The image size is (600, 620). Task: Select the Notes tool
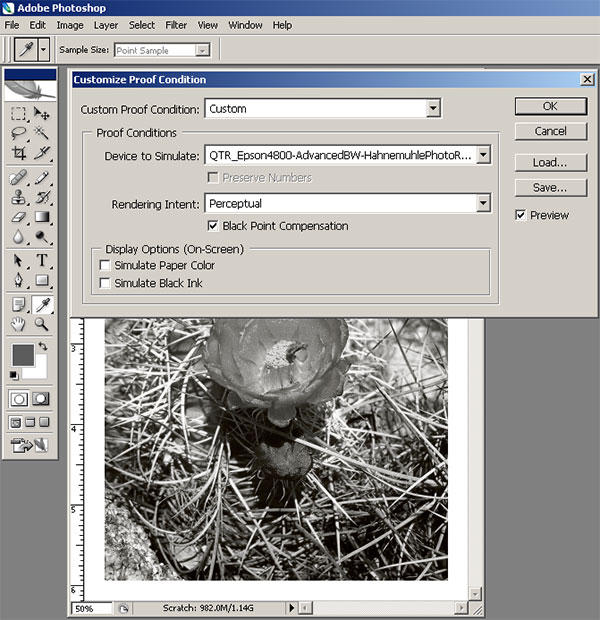(x=18, y=304)
